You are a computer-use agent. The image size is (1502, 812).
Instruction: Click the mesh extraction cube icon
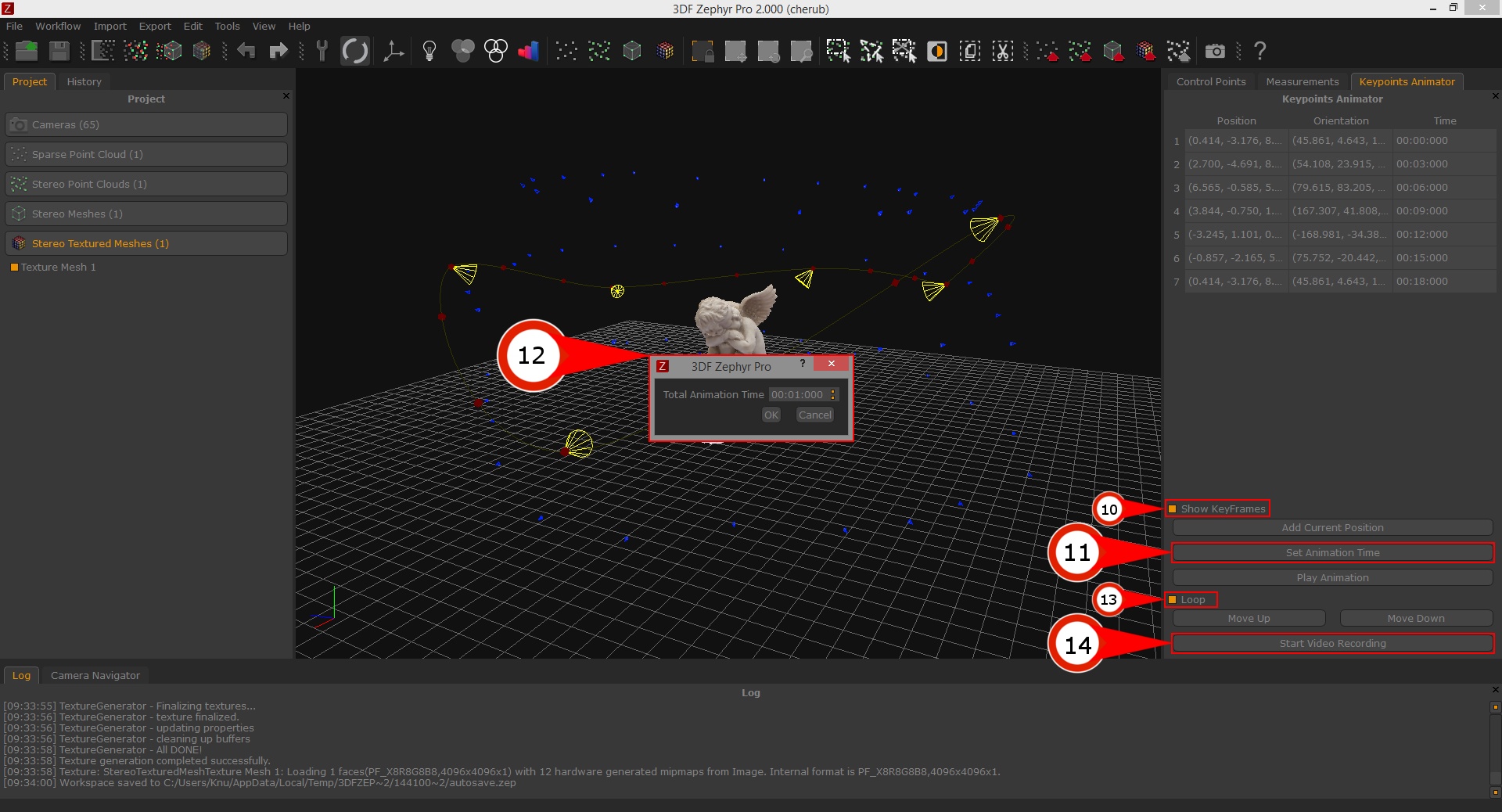point(169,52)
